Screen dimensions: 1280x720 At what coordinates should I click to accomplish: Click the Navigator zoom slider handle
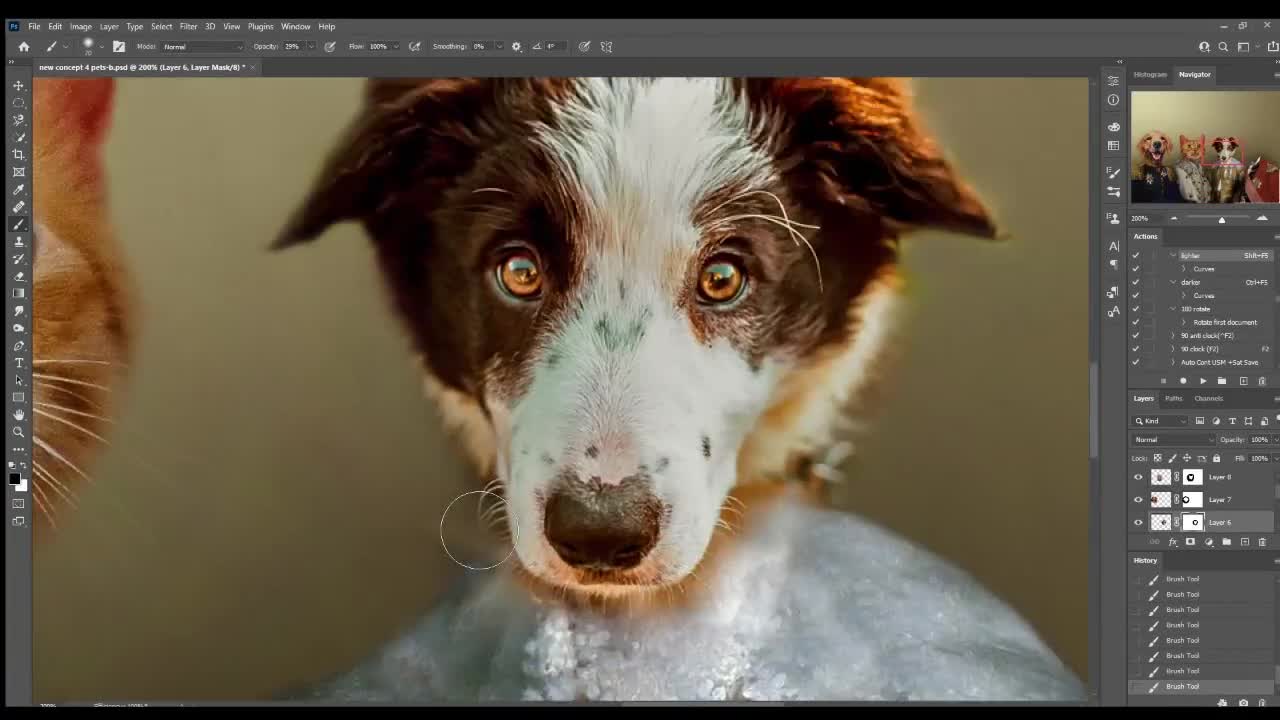click(x=1221, y=218)
